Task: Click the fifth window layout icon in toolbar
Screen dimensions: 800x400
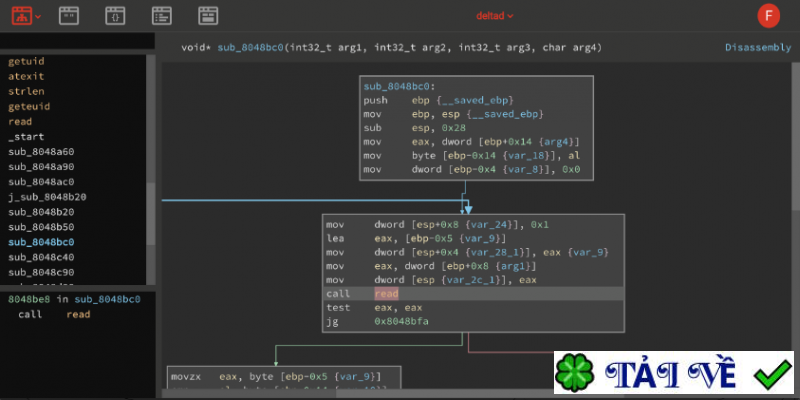Action: coord(208,15)
